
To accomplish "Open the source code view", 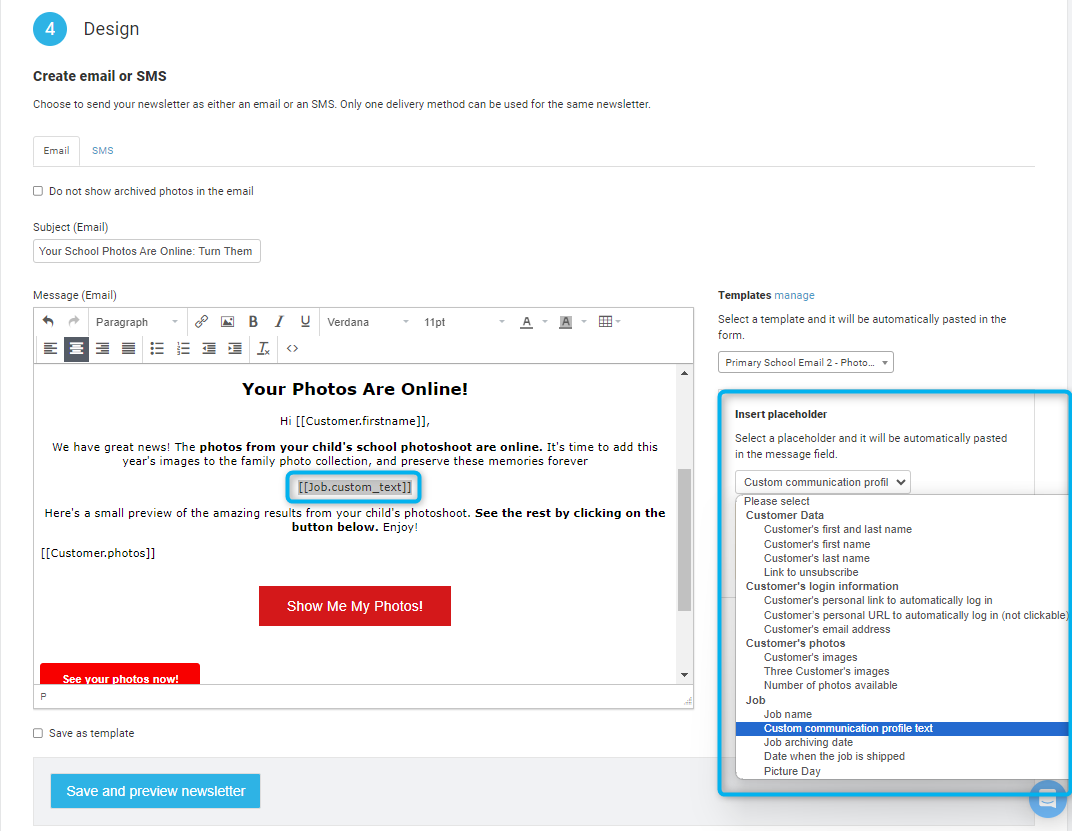I will pyautogui.click(x=293, y=349).
